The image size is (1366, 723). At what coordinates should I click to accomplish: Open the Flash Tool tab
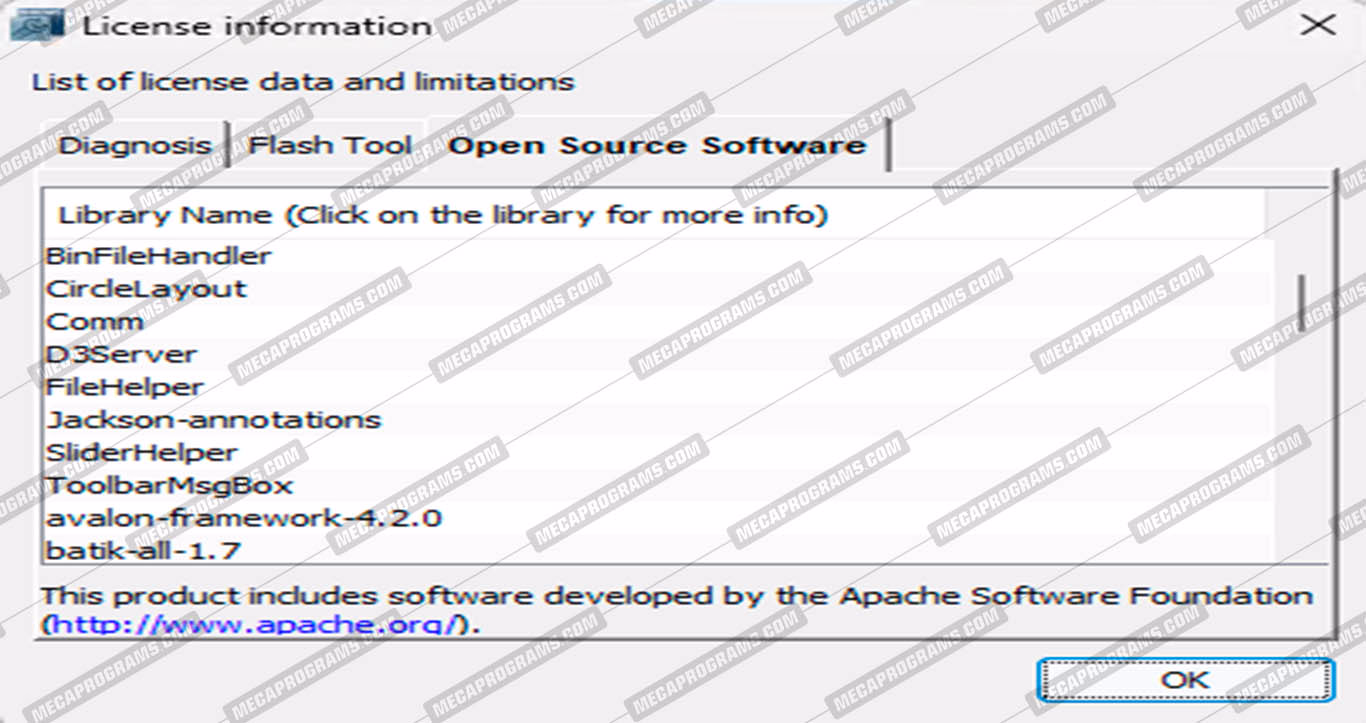(329, 146)
